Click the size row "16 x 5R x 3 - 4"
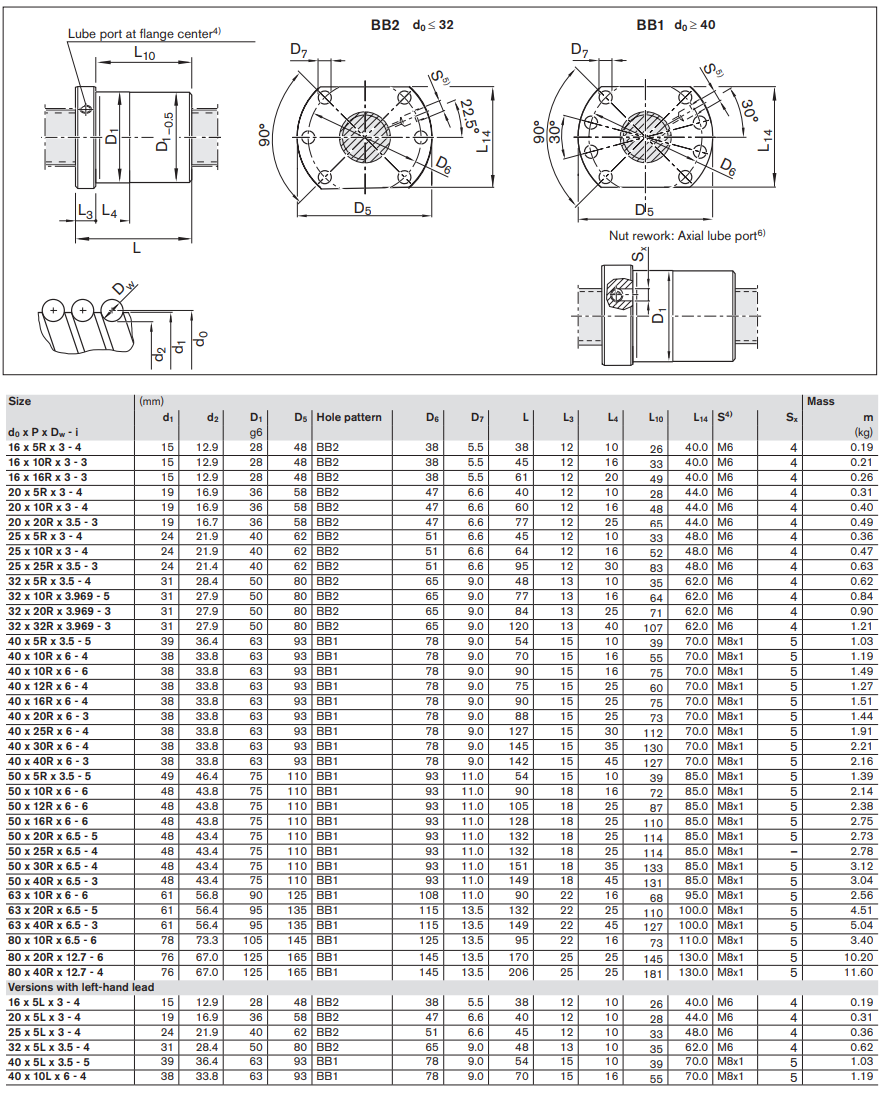 45,447
